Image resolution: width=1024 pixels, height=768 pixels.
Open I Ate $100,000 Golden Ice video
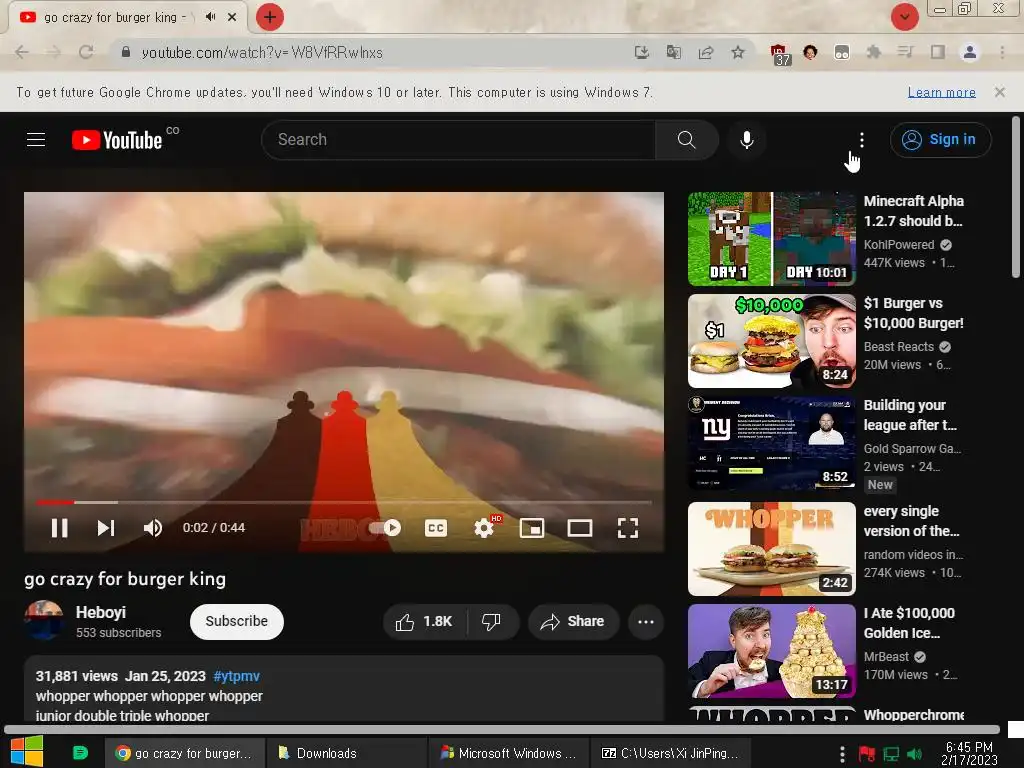771,650
